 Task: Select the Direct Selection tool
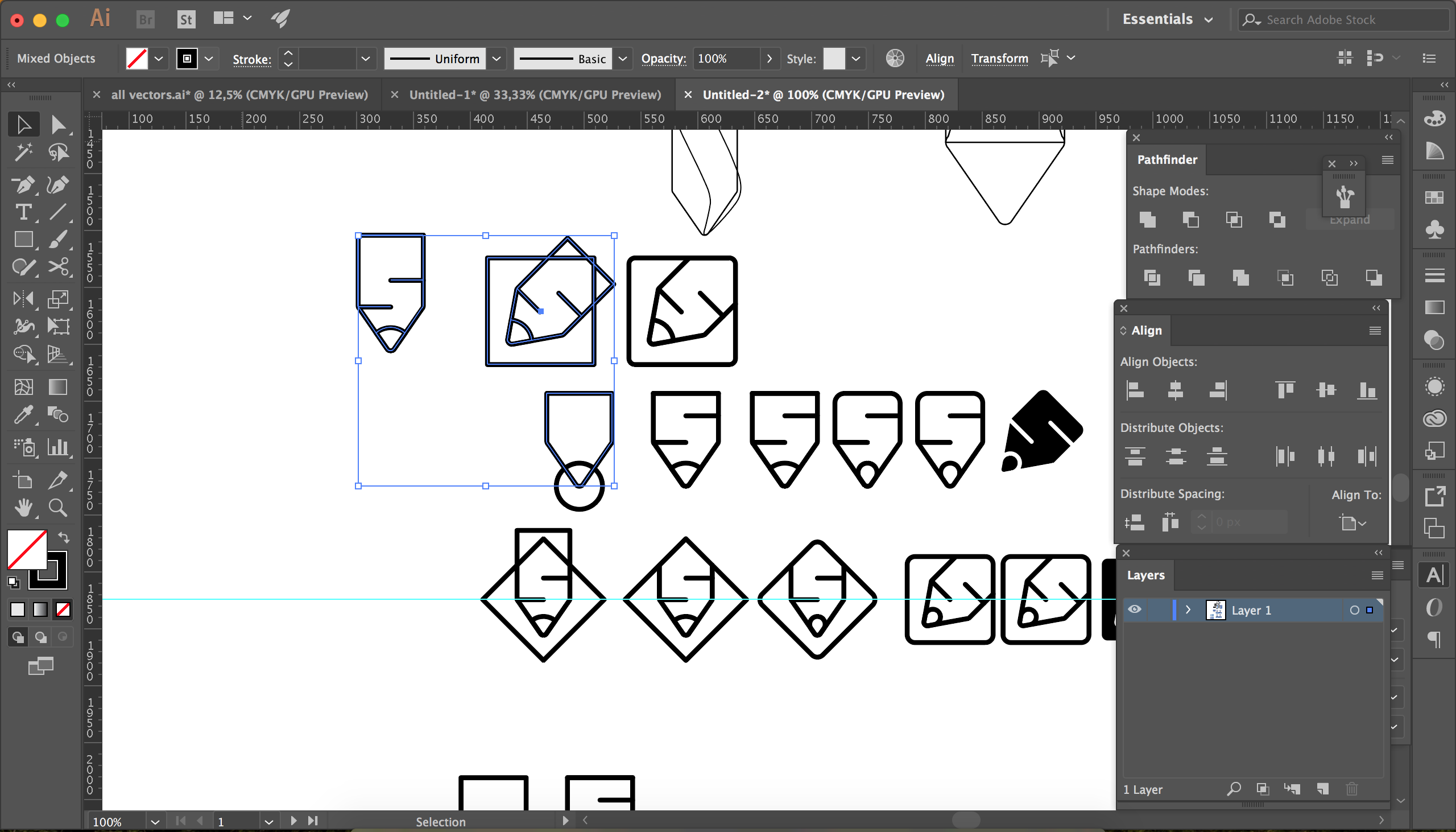57,125
